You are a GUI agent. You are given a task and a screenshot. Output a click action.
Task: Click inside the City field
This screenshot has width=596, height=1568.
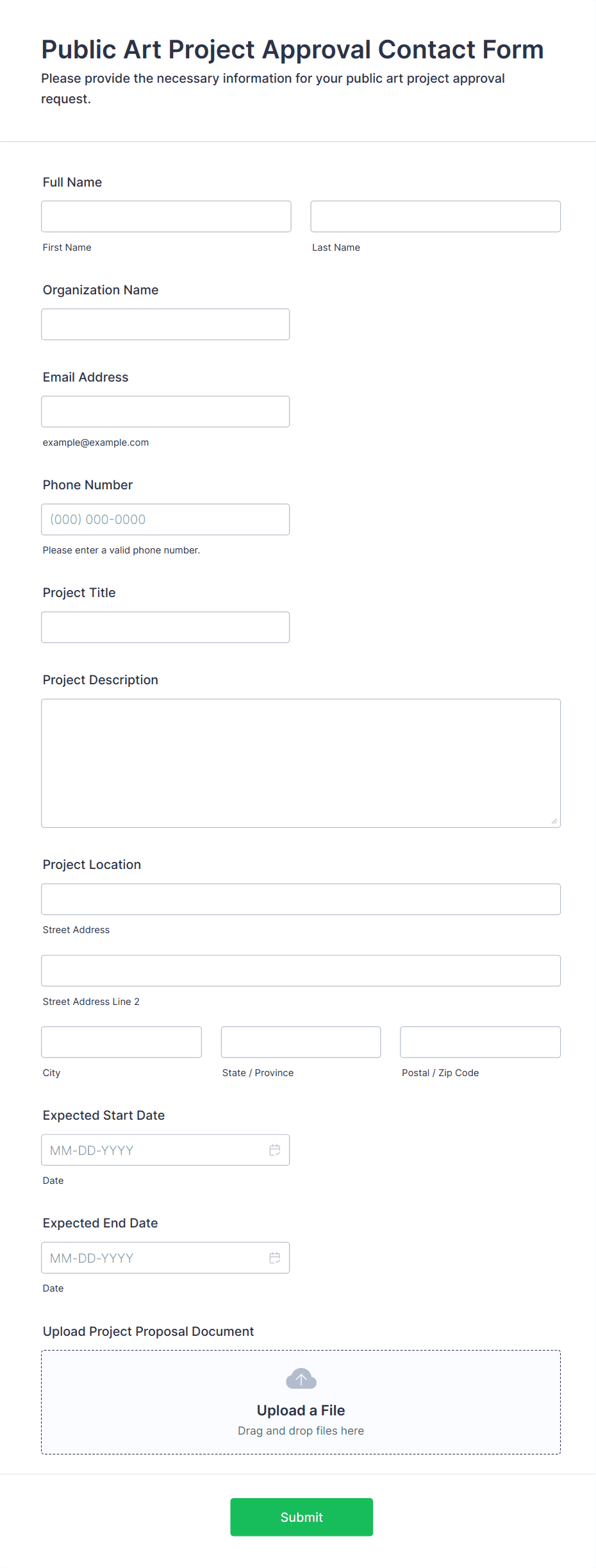pos(121,1041)
